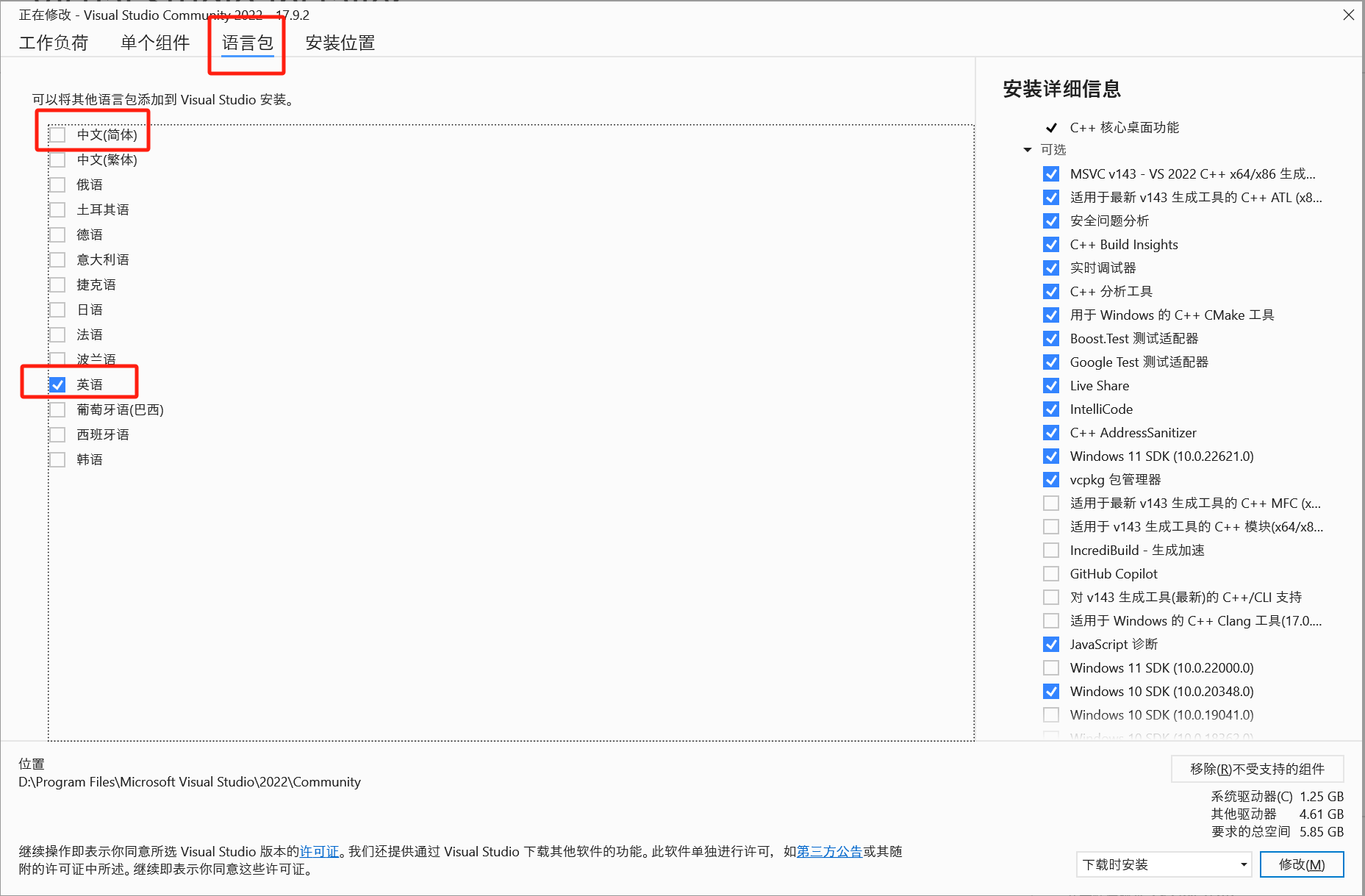The width and height of the screenshot is (1365, 896).
Task: Uncheck Google Test 测试适配器
Action: point(1051,362)
